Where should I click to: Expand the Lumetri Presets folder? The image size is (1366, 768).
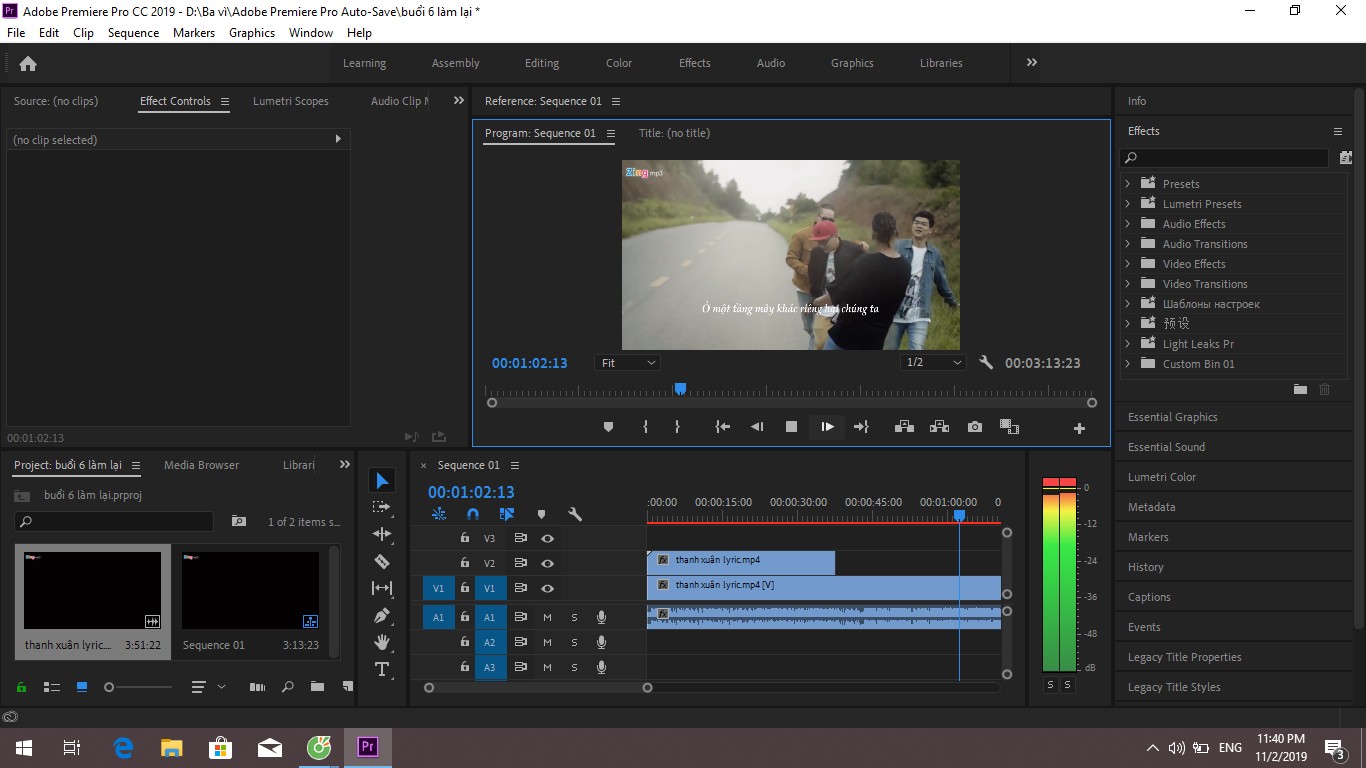tap(1128, 204)
